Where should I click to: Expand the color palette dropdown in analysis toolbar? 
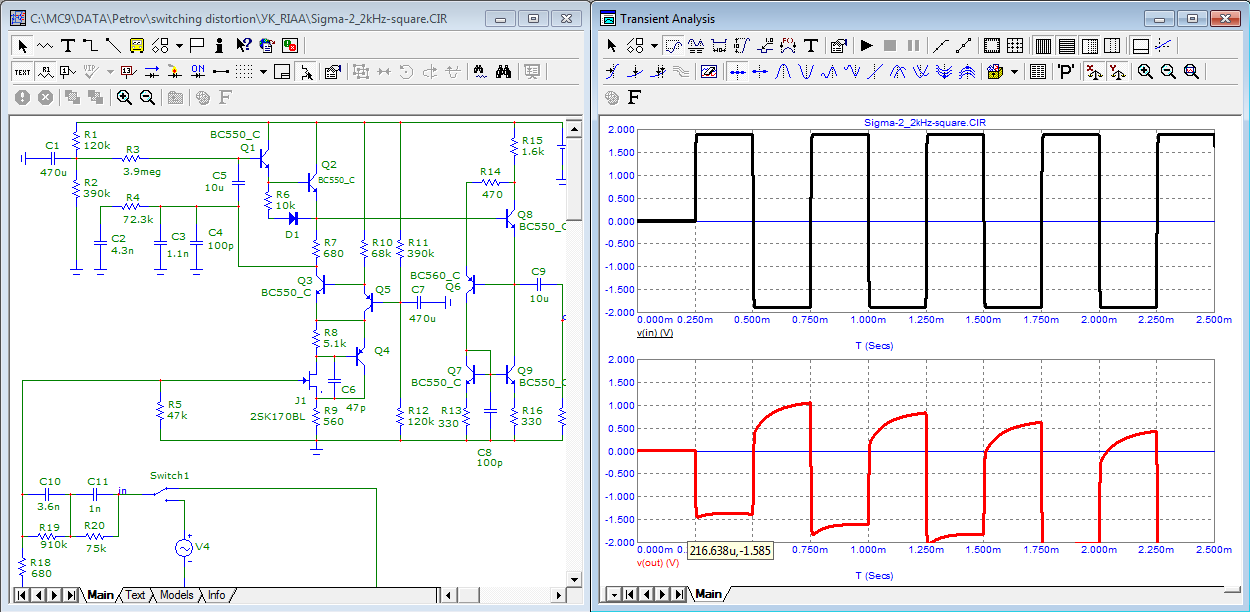(1014, 71)
